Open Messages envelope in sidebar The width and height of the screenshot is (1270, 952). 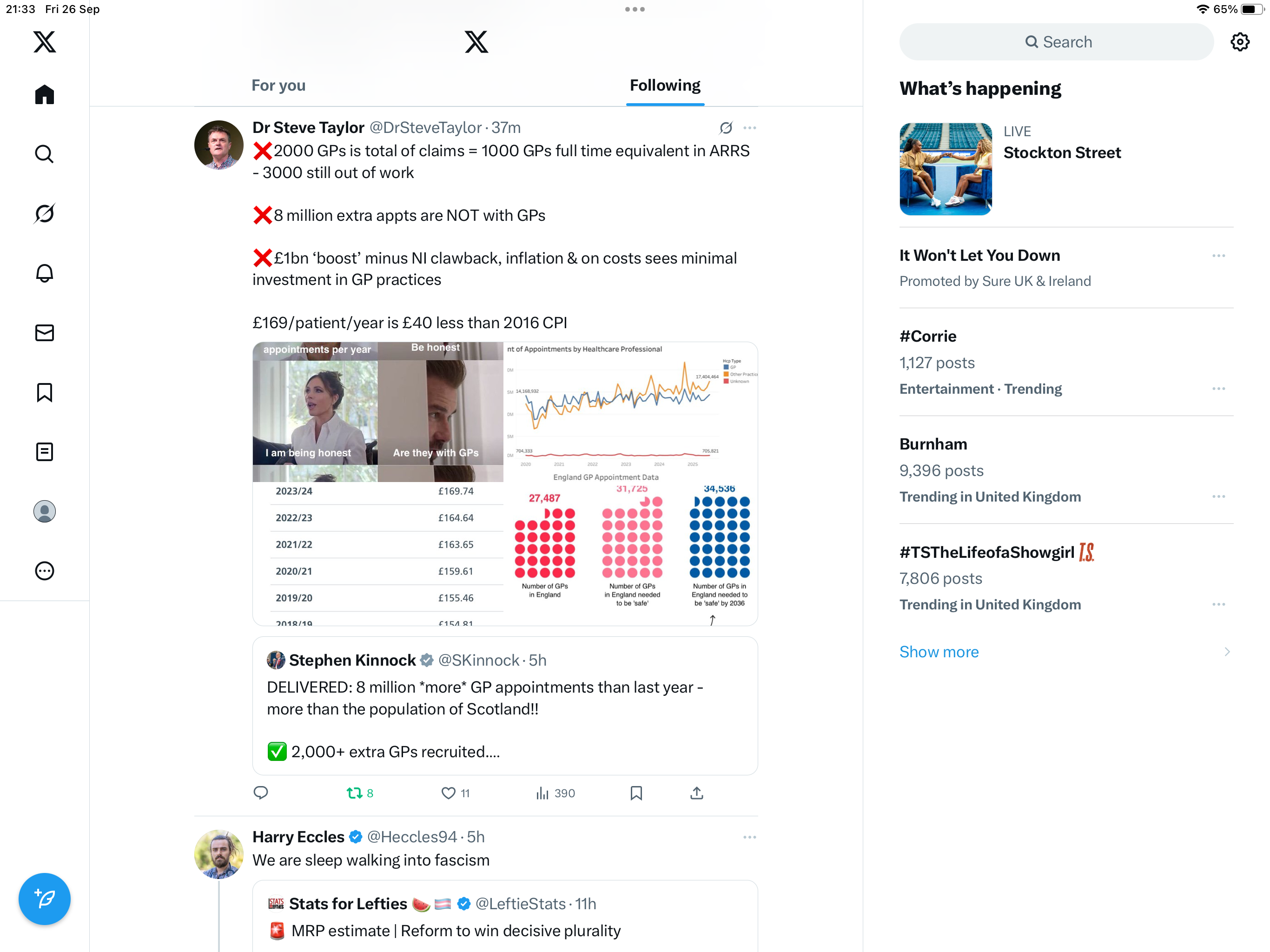(x=44, y=332)
